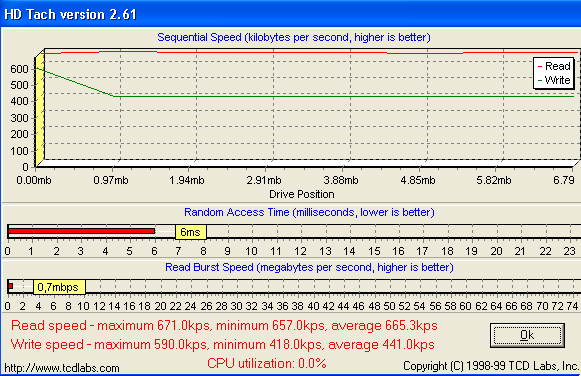Click the Random Access Time heading
581x376 pixels.
coord(309,212)
